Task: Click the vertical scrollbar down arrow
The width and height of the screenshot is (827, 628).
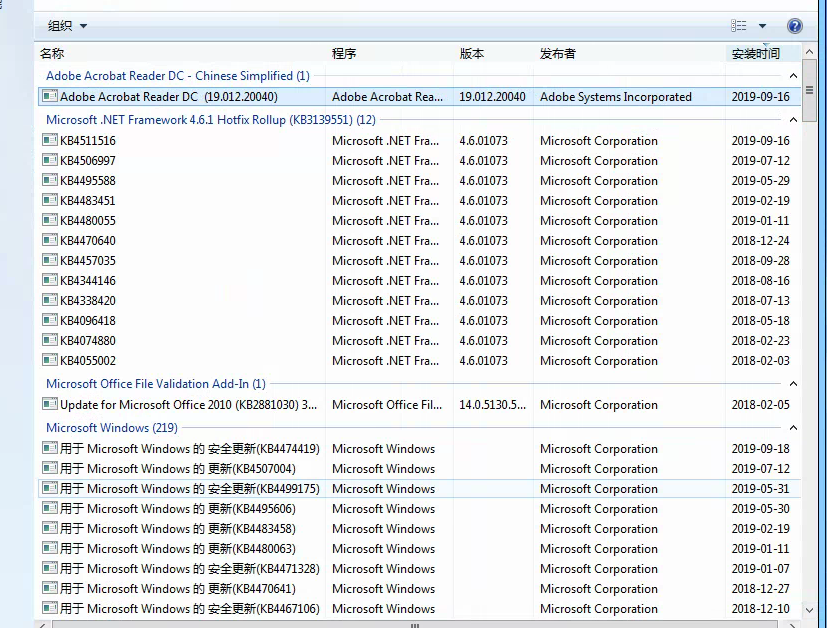Action: 809,610
